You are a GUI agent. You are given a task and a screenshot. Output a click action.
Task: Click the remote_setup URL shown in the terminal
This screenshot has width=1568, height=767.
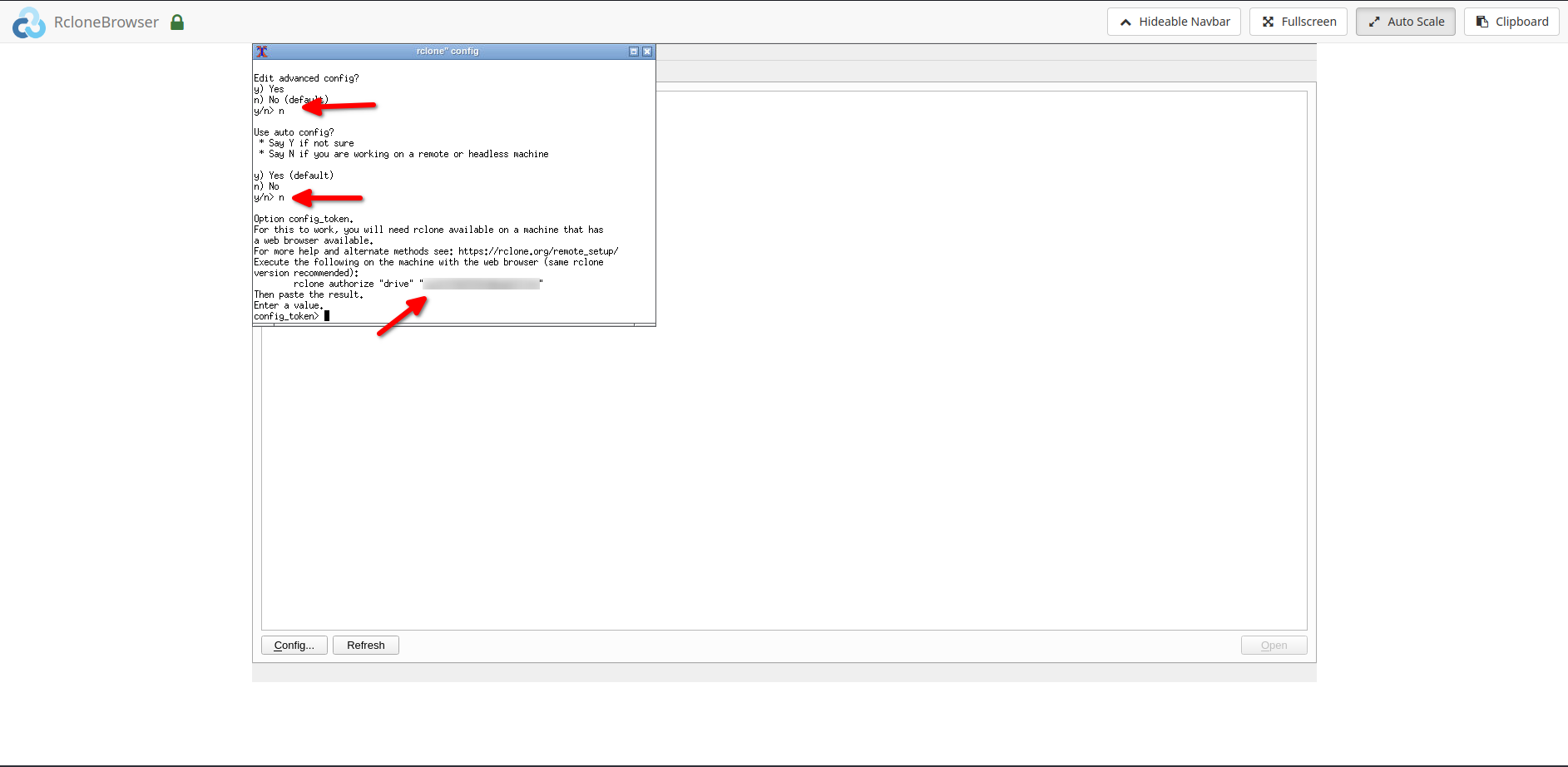(535, 250)
